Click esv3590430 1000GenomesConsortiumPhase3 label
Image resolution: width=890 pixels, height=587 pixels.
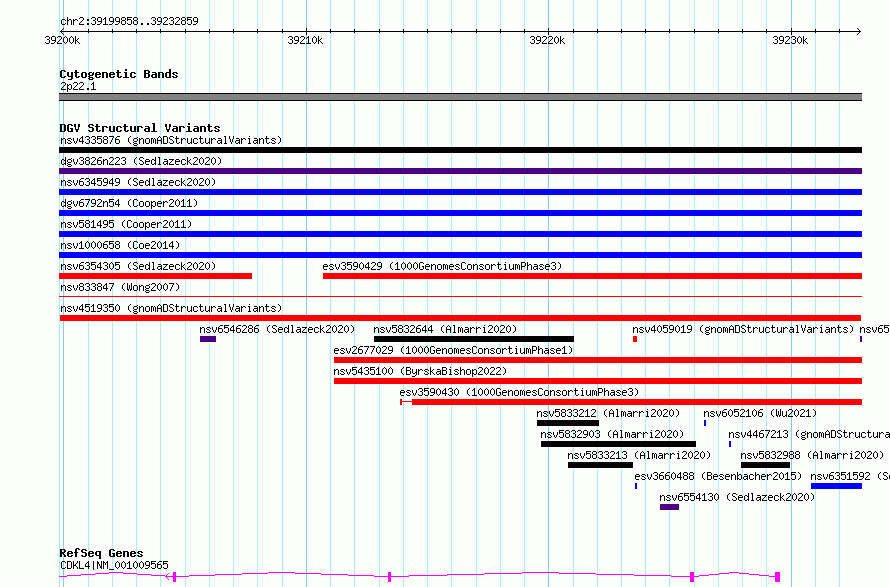click(x=519, y=392)
